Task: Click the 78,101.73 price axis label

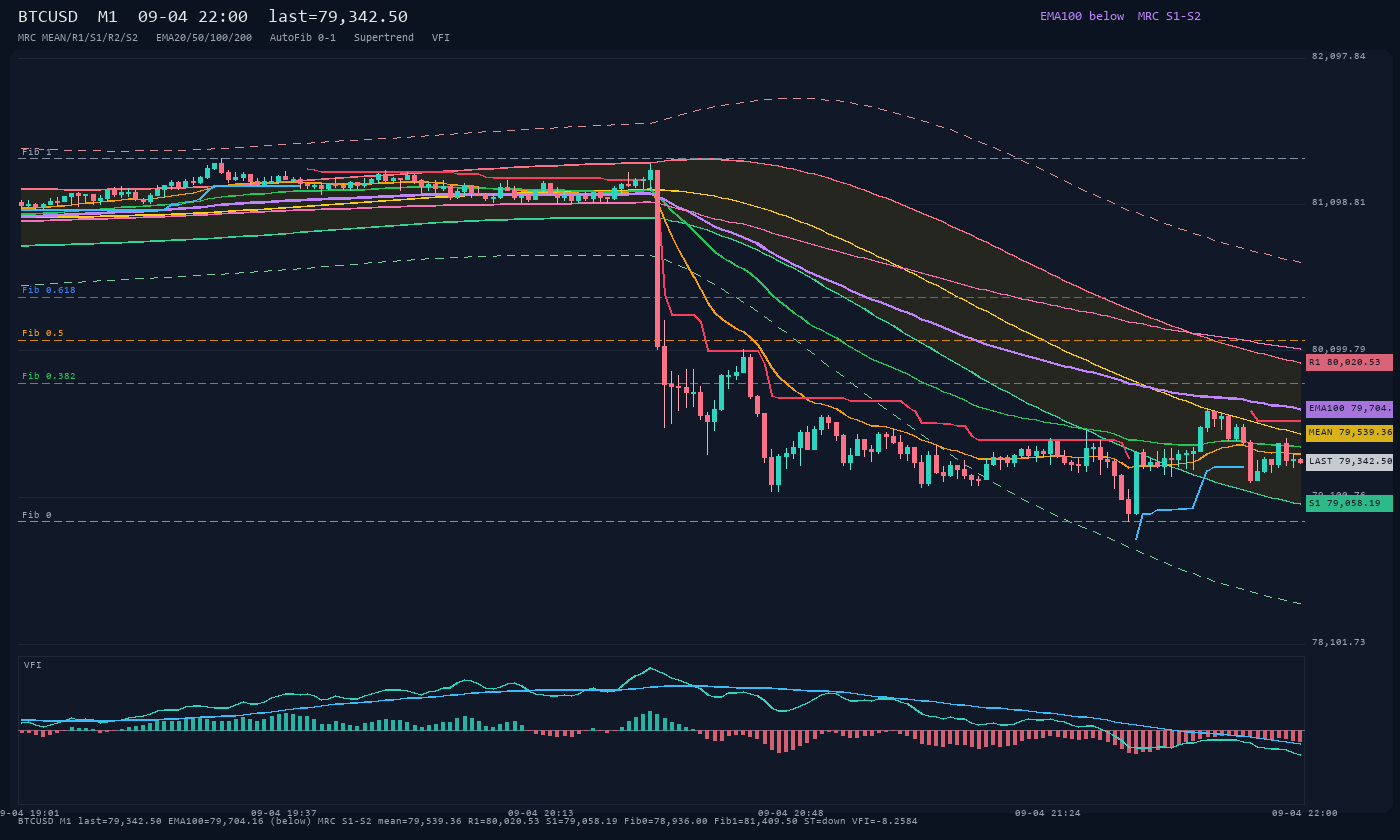Action: 1338,642
